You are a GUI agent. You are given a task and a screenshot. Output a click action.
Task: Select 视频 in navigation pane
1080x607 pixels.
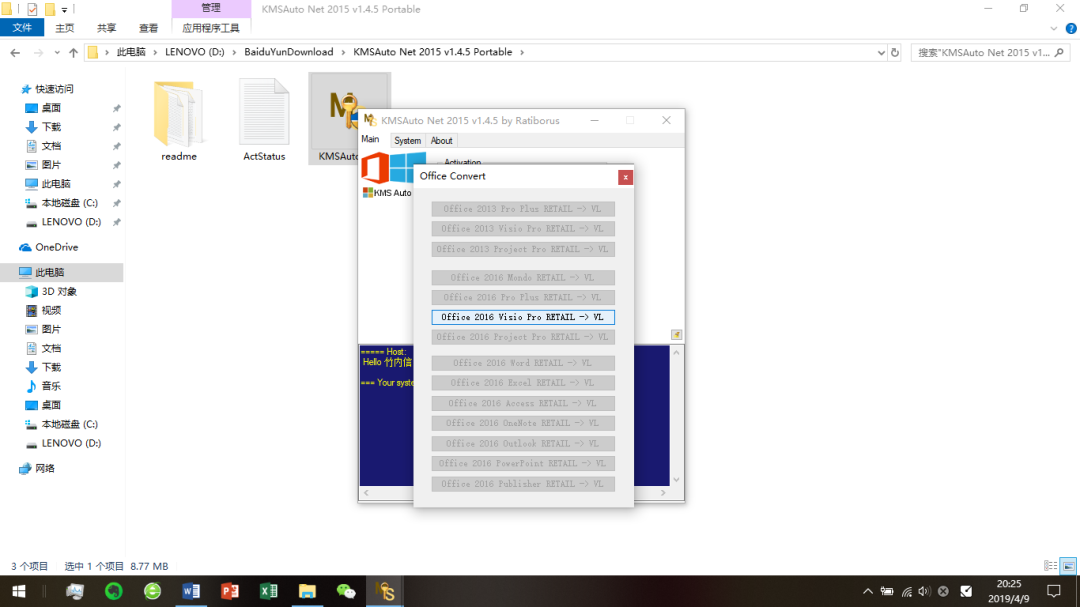point(52,311)
